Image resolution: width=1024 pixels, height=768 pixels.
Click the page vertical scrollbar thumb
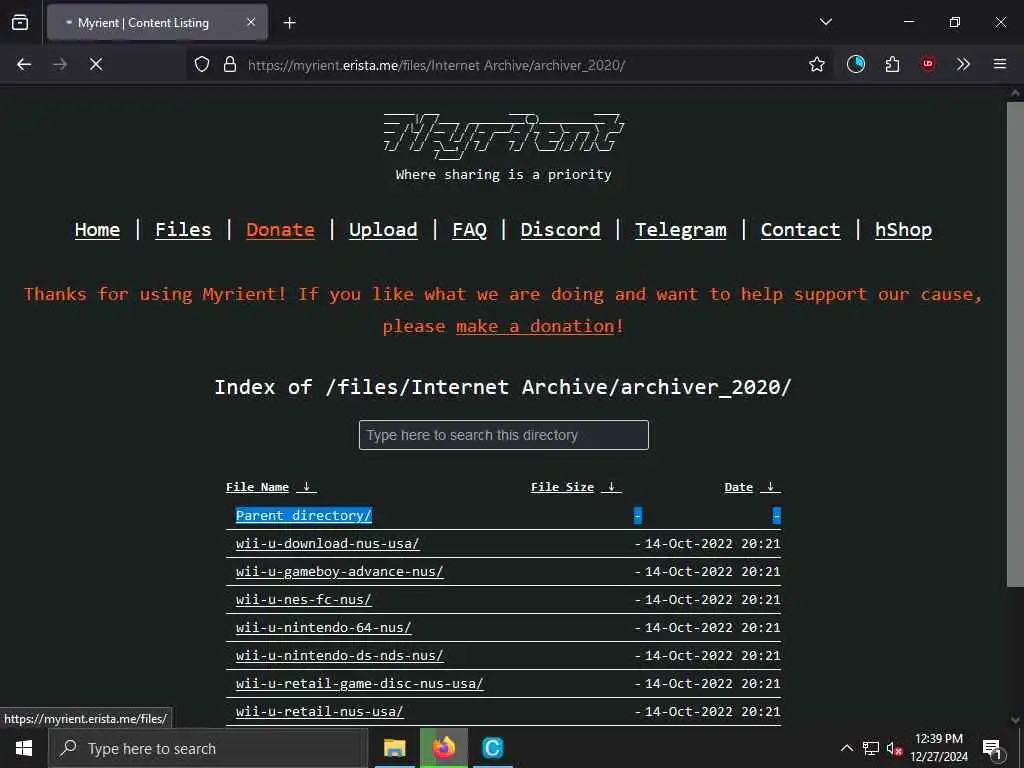1015,344
